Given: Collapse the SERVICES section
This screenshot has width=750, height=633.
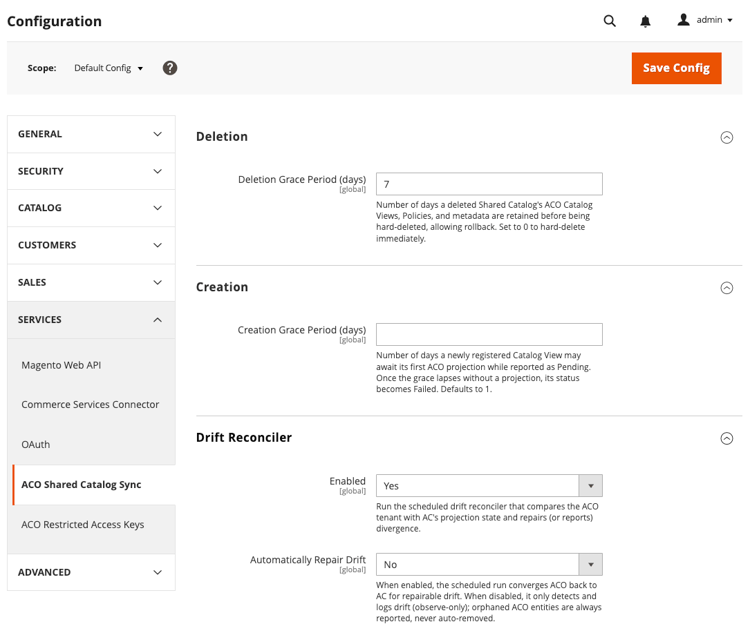Looking at the screenshot, I should [x=91, y=320].
